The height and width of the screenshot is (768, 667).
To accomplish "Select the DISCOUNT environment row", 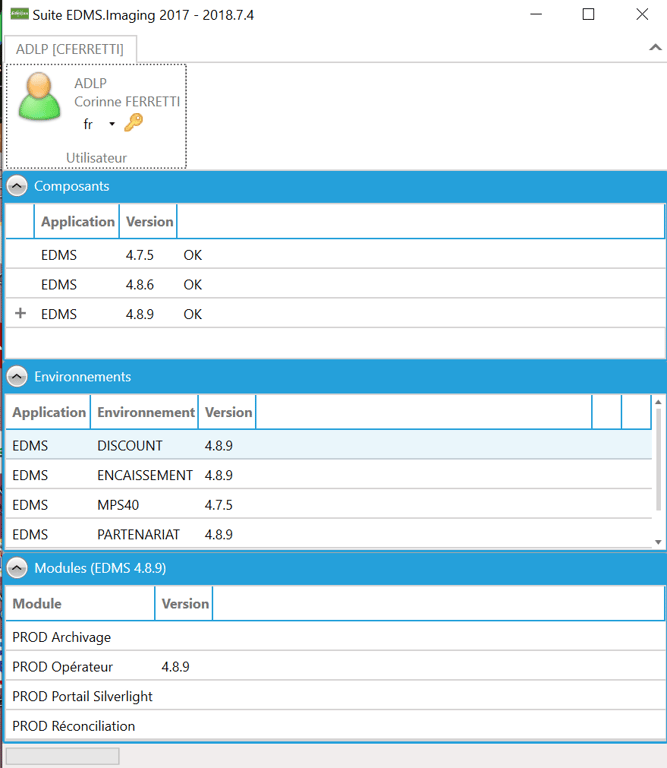I will click(x=328, y=446).
